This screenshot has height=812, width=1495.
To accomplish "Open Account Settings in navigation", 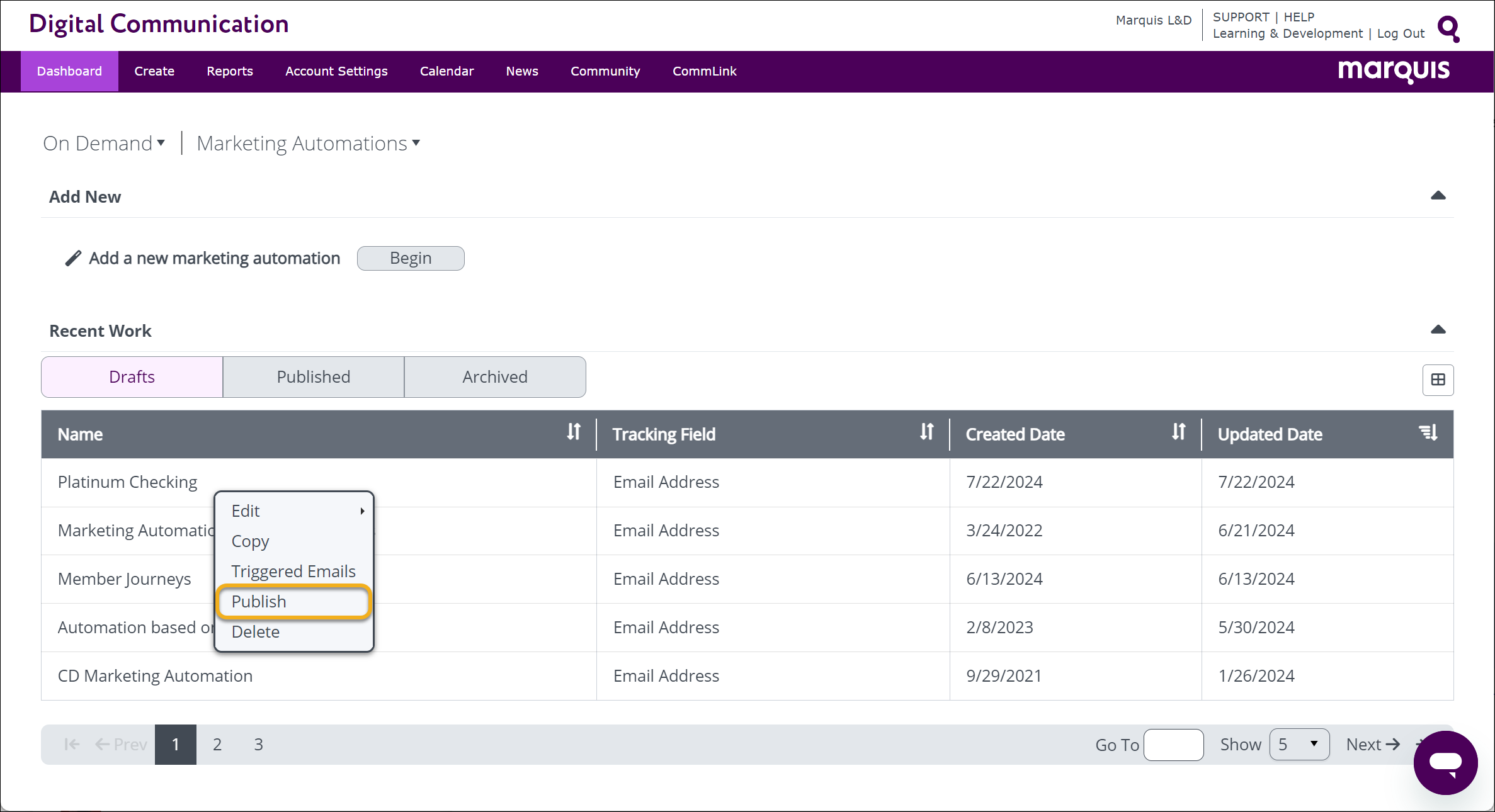I will pos(336,71).
